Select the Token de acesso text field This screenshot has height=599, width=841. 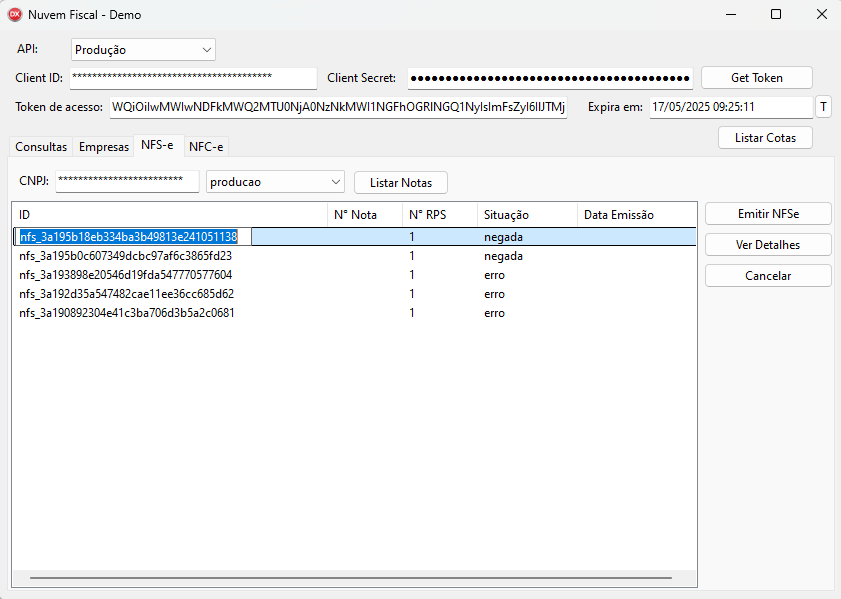point(338,107)
